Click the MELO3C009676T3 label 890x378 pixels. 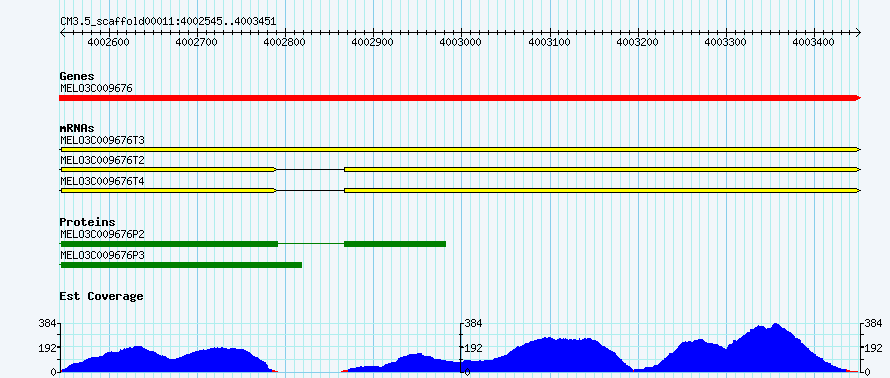102,140
